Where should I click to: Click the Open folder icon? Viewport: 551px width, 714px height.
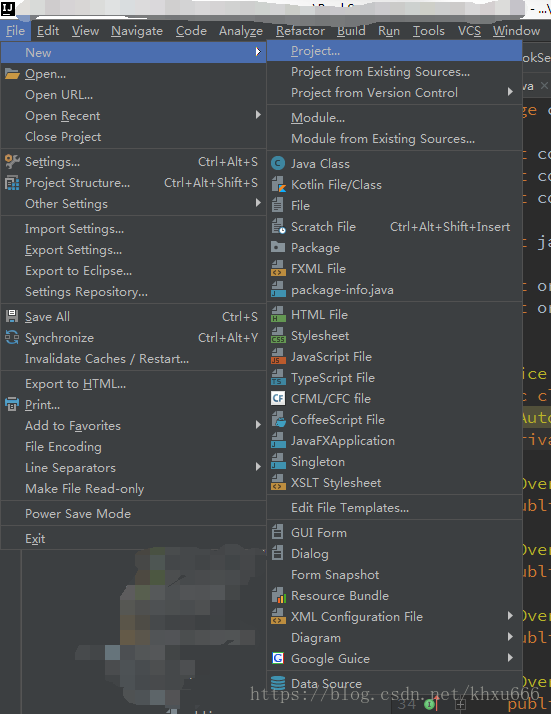(x=12, y=74)
